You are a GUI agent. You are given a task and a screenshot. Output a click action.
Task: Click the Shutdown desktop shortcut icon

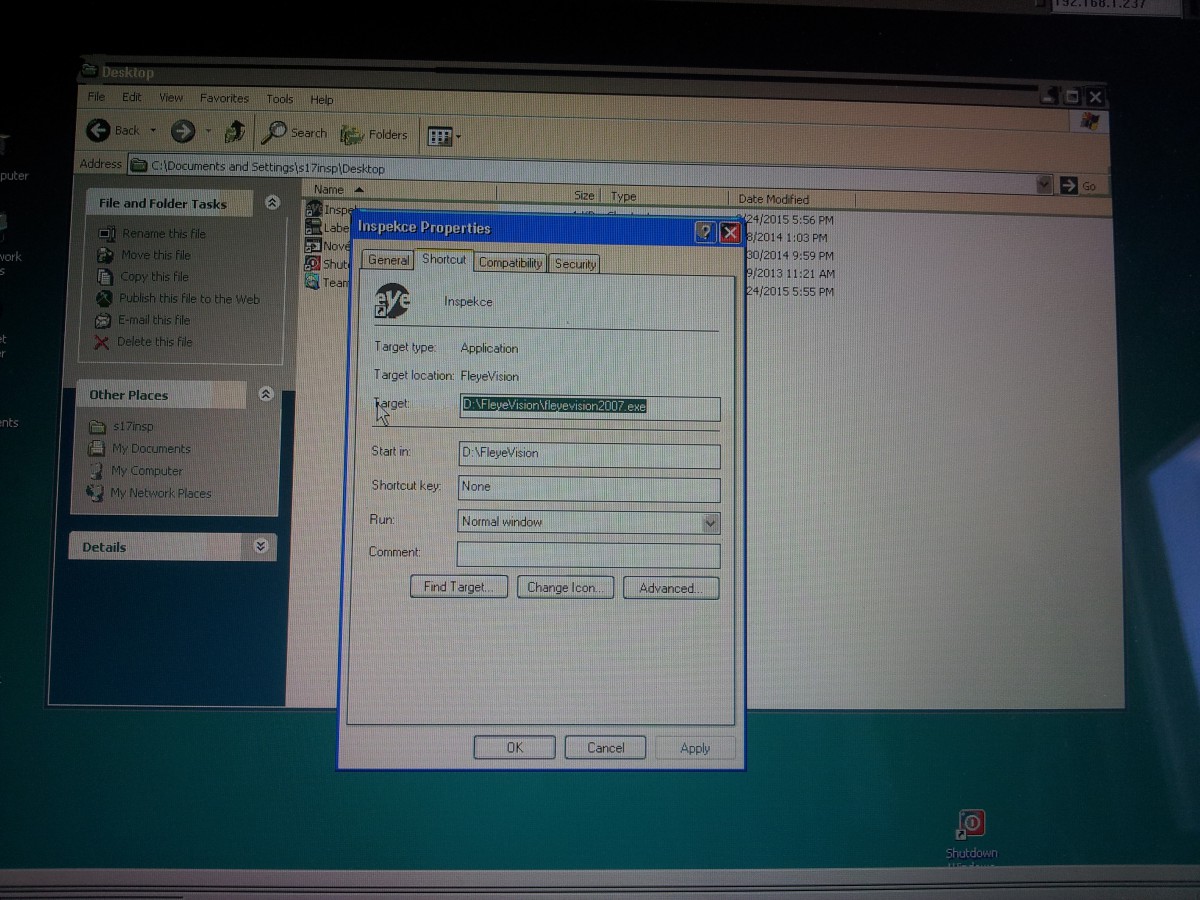[971, 825]
